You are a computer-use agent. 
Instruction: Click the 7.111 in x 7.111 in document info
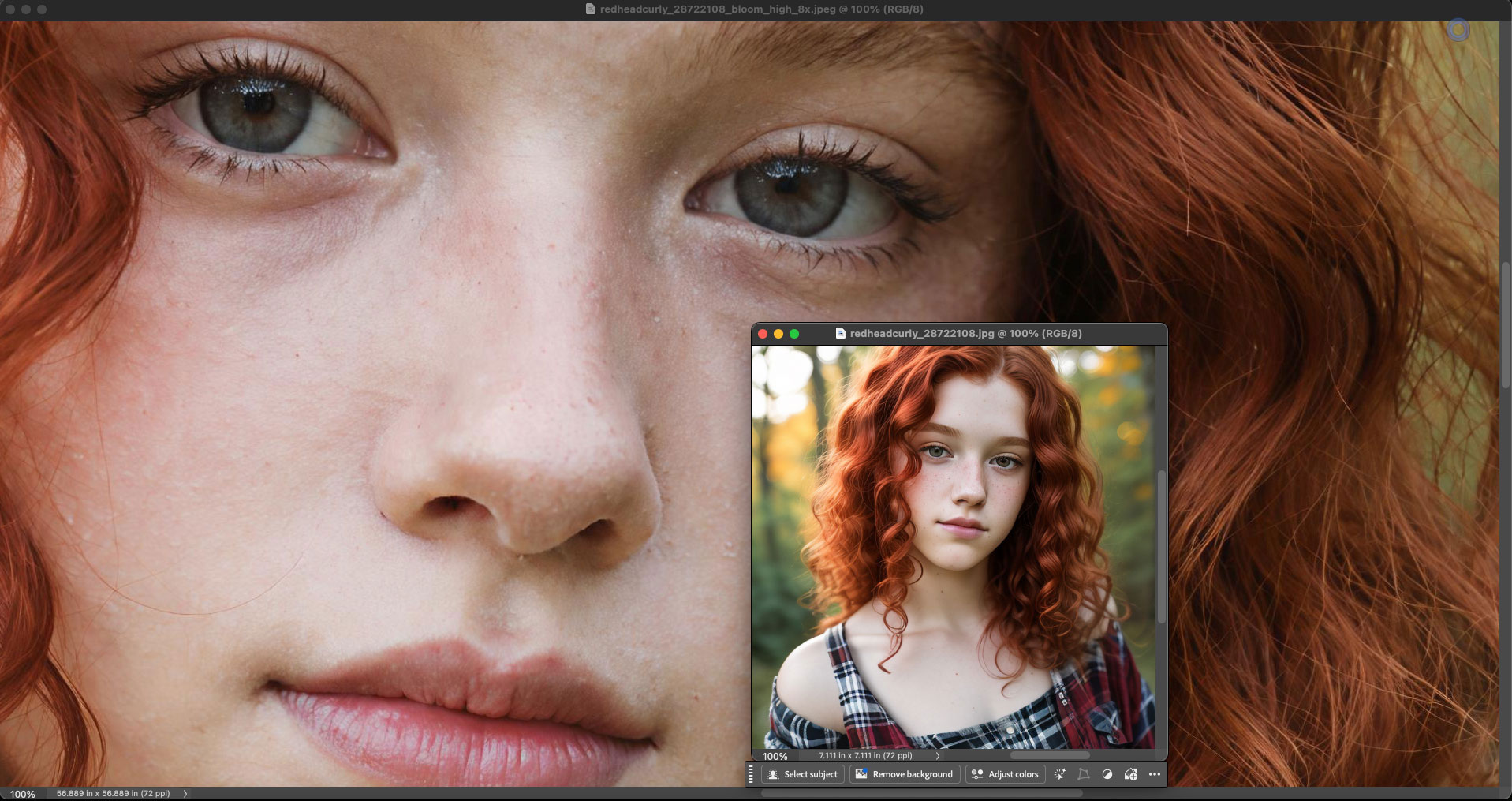click(865, 756)
